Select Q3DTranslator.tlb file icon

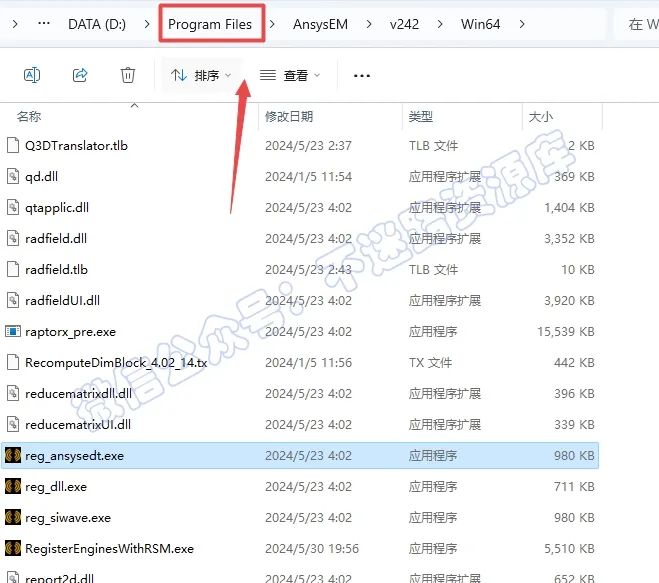[x=13, y=145]
